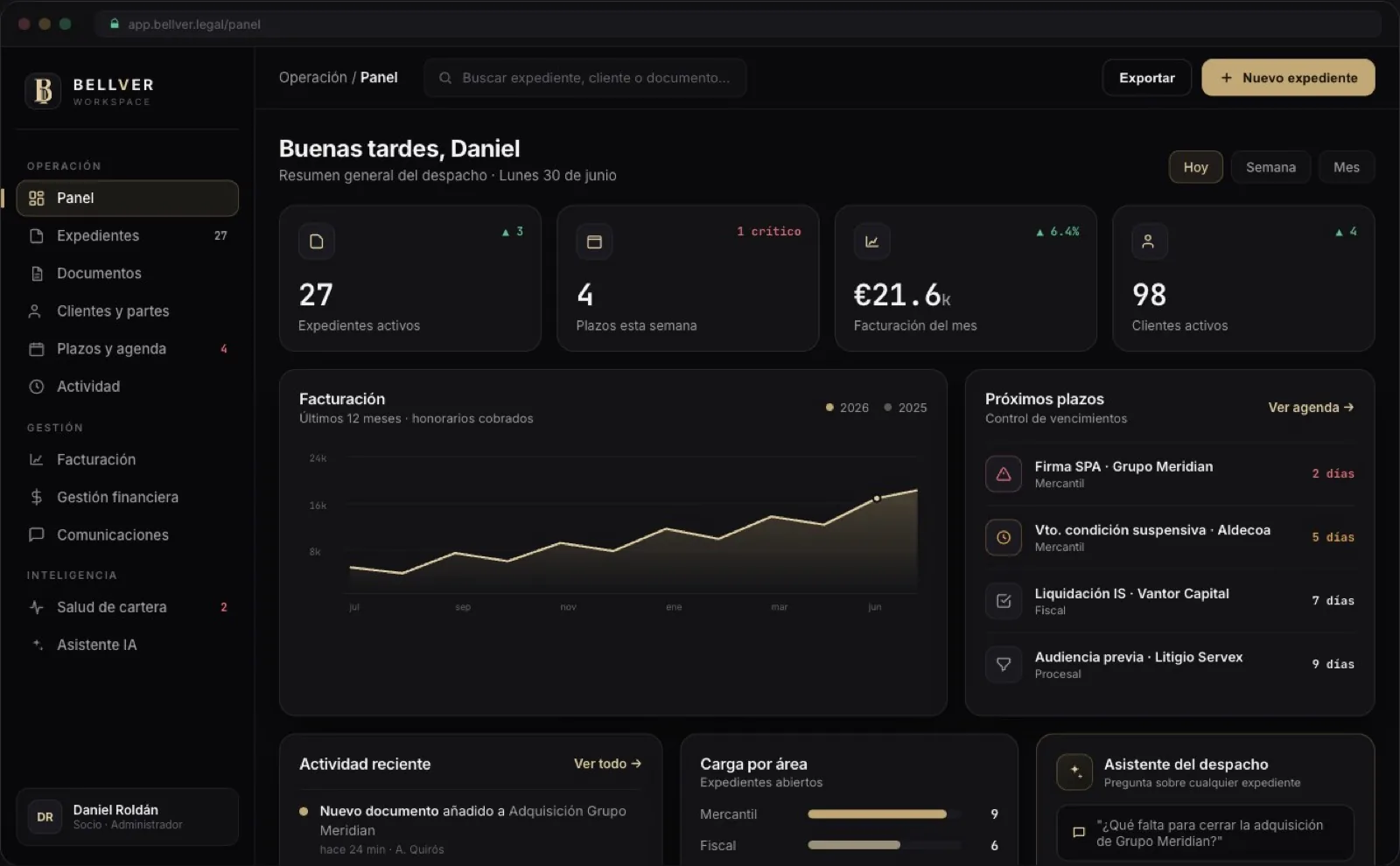Open Daniel Roldán user profile menu
The height and width of the screenshot is (866, 1400).
pyautogui.click(x=128, y=816)
